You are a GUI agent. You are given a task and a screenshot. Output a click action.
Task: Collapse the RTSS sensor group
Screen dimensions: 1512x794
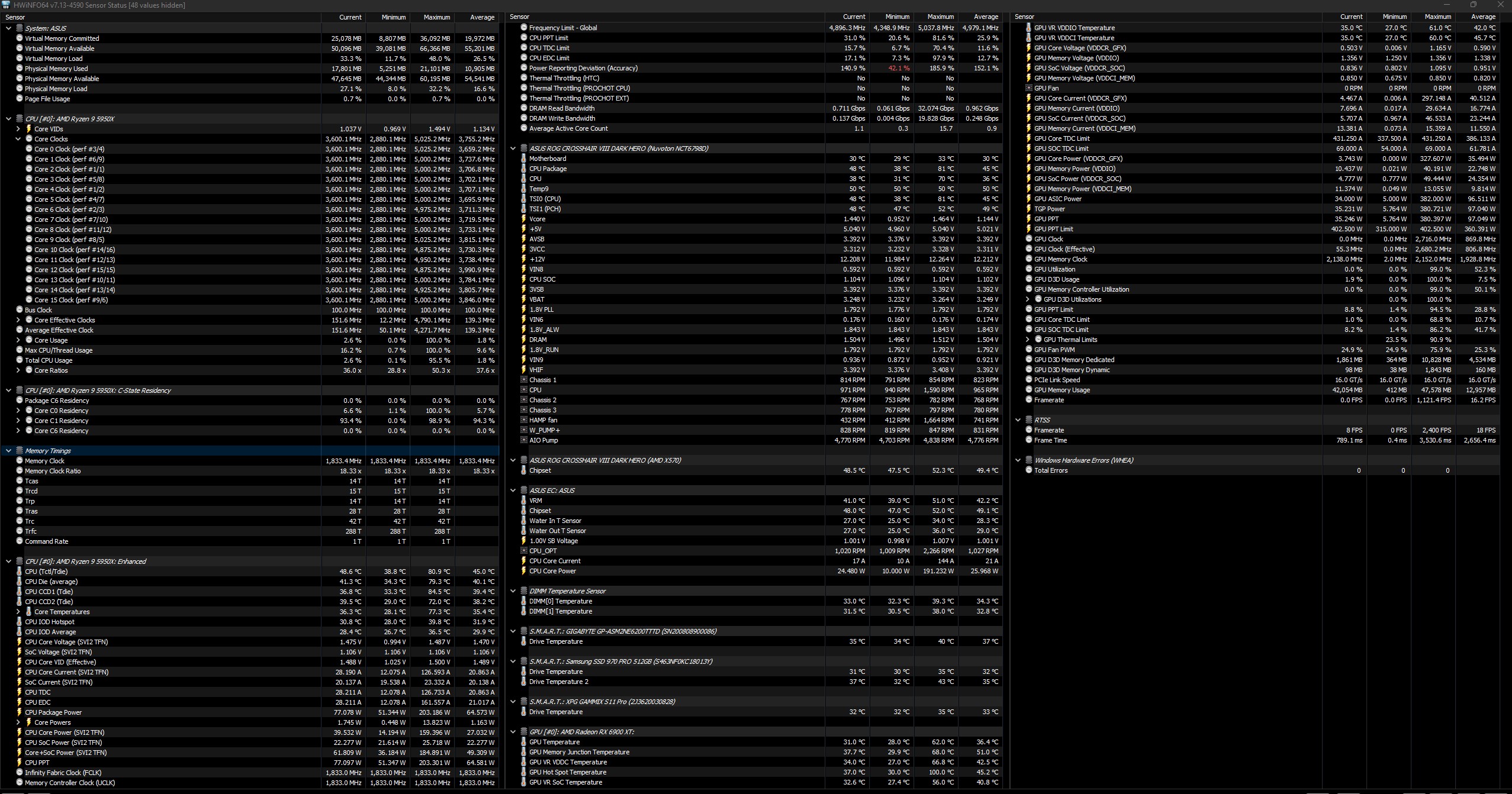pyautogui.click(x=1018, y=420)
